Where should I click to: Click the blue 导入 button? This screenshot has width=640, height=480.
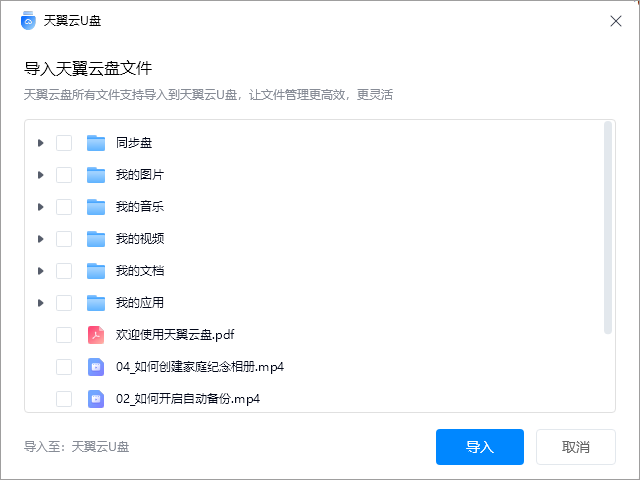pyautogui.click(x=480, y=447)
